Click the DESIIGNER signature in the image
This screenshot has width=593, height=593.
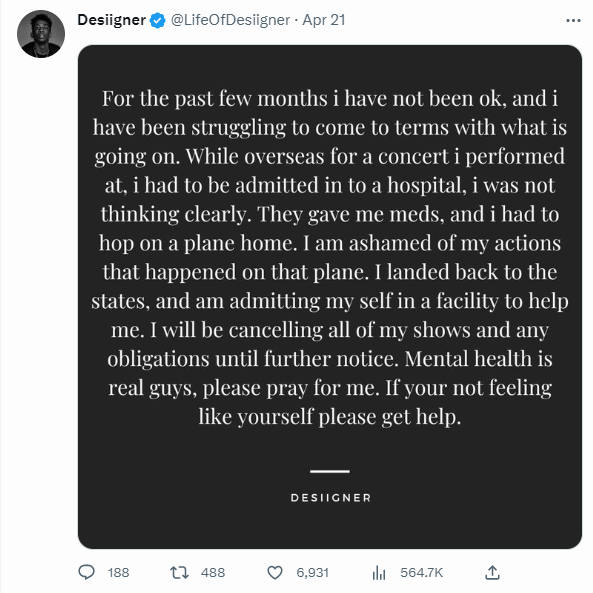pos(331,498)
